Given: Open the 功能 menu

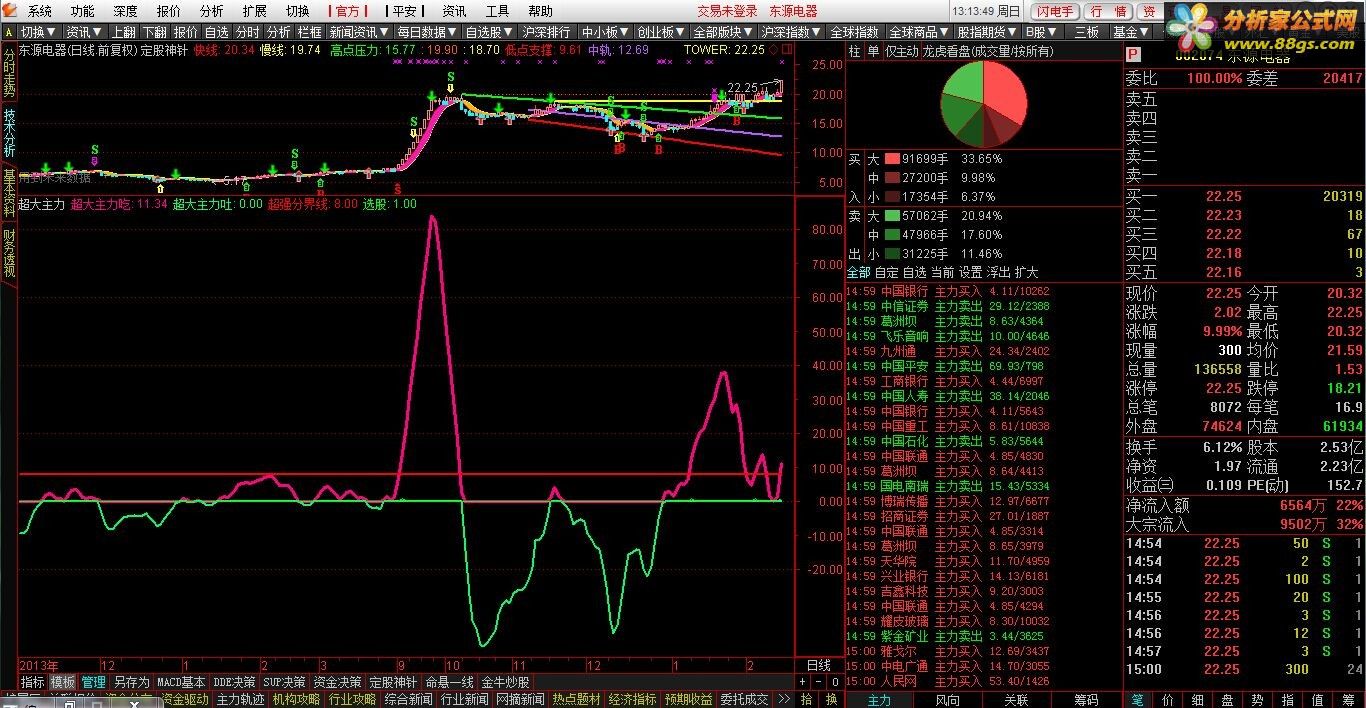Looking at the screenshot, I should click(82, 11).
